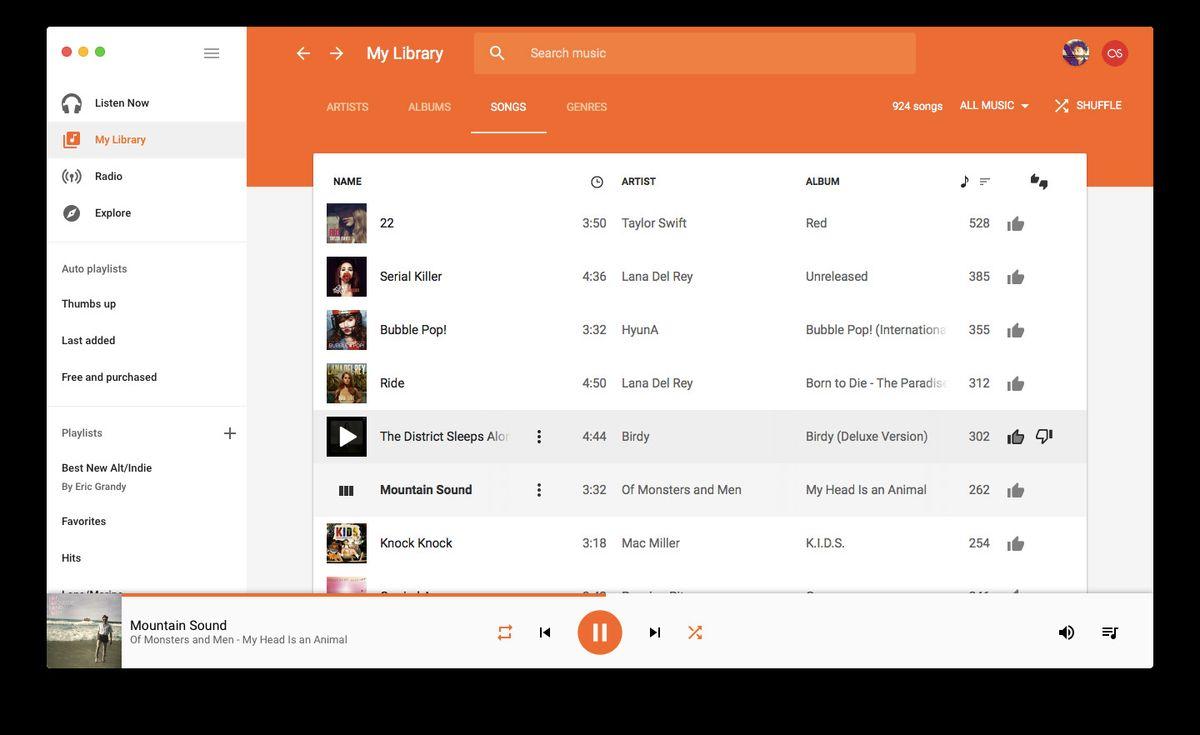Open more options for The District Sleeps Alone

[539, 437]
